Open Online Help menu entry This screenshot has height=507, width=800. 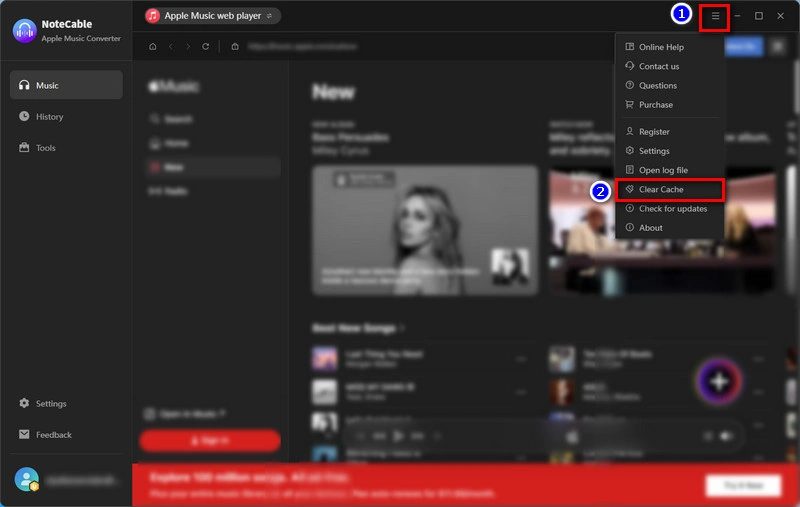point(669,47)
